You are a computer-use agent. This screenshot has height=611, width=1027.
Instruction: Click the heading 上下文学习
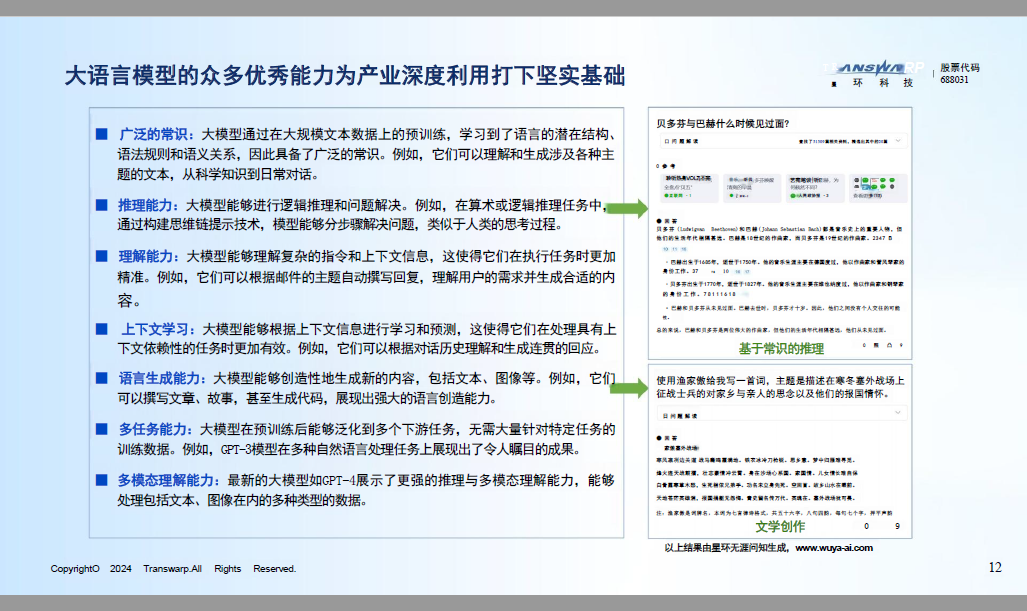[x=157, y=329]
